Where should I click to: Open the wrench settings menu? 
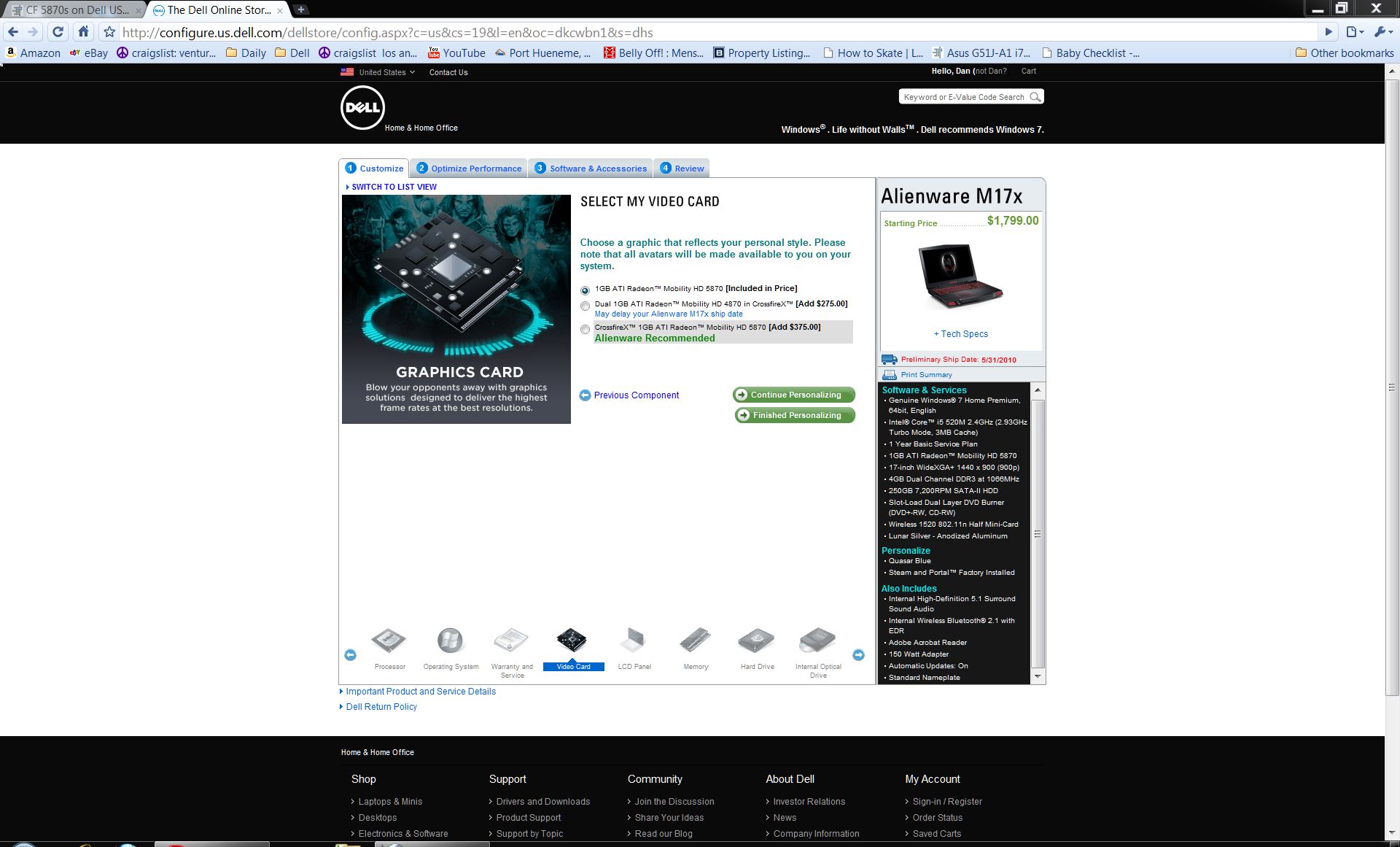1381,32
